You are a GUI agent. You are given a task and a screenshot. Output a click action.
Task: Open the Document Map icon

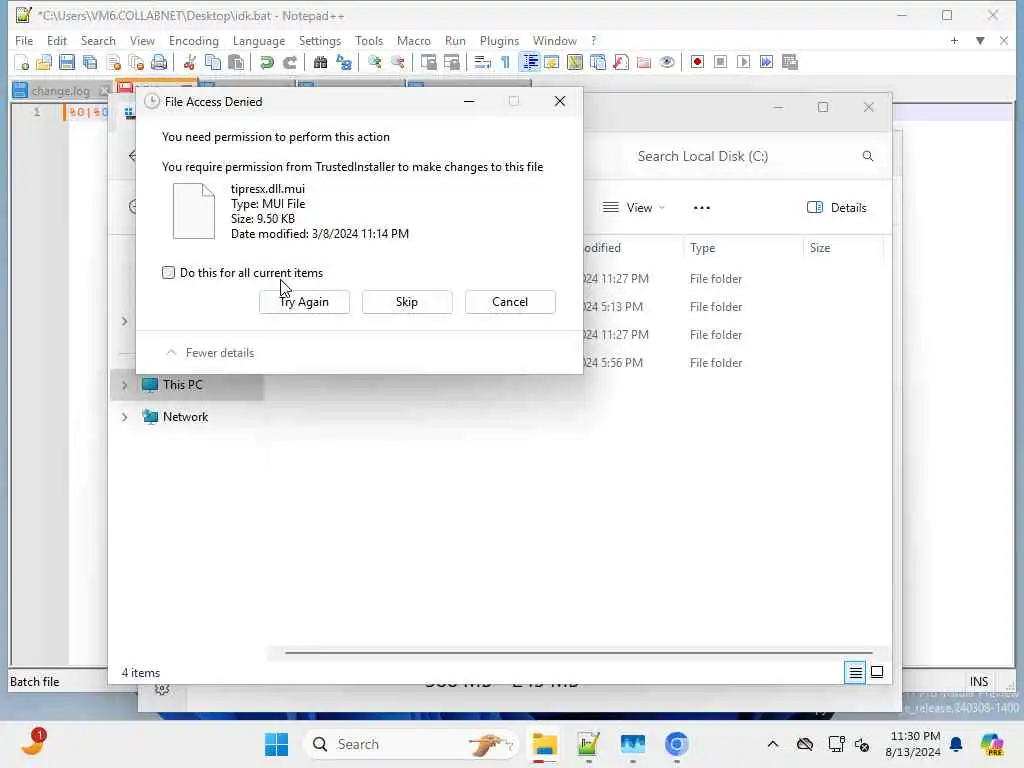pyautogui.click(x=575, y=63)
